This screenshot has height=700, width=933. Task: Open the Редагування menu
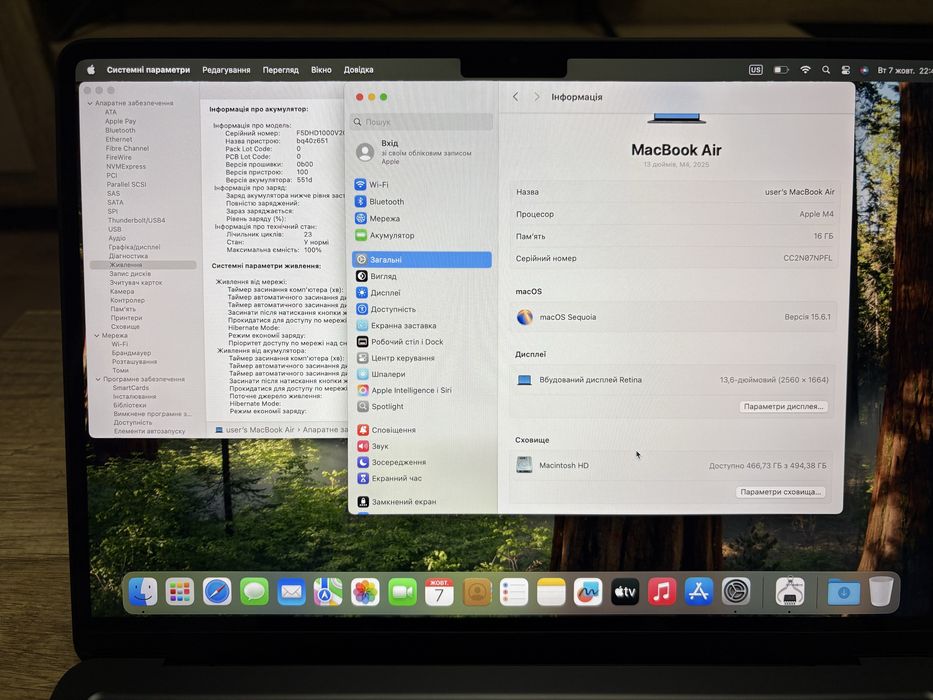(226, 70)
